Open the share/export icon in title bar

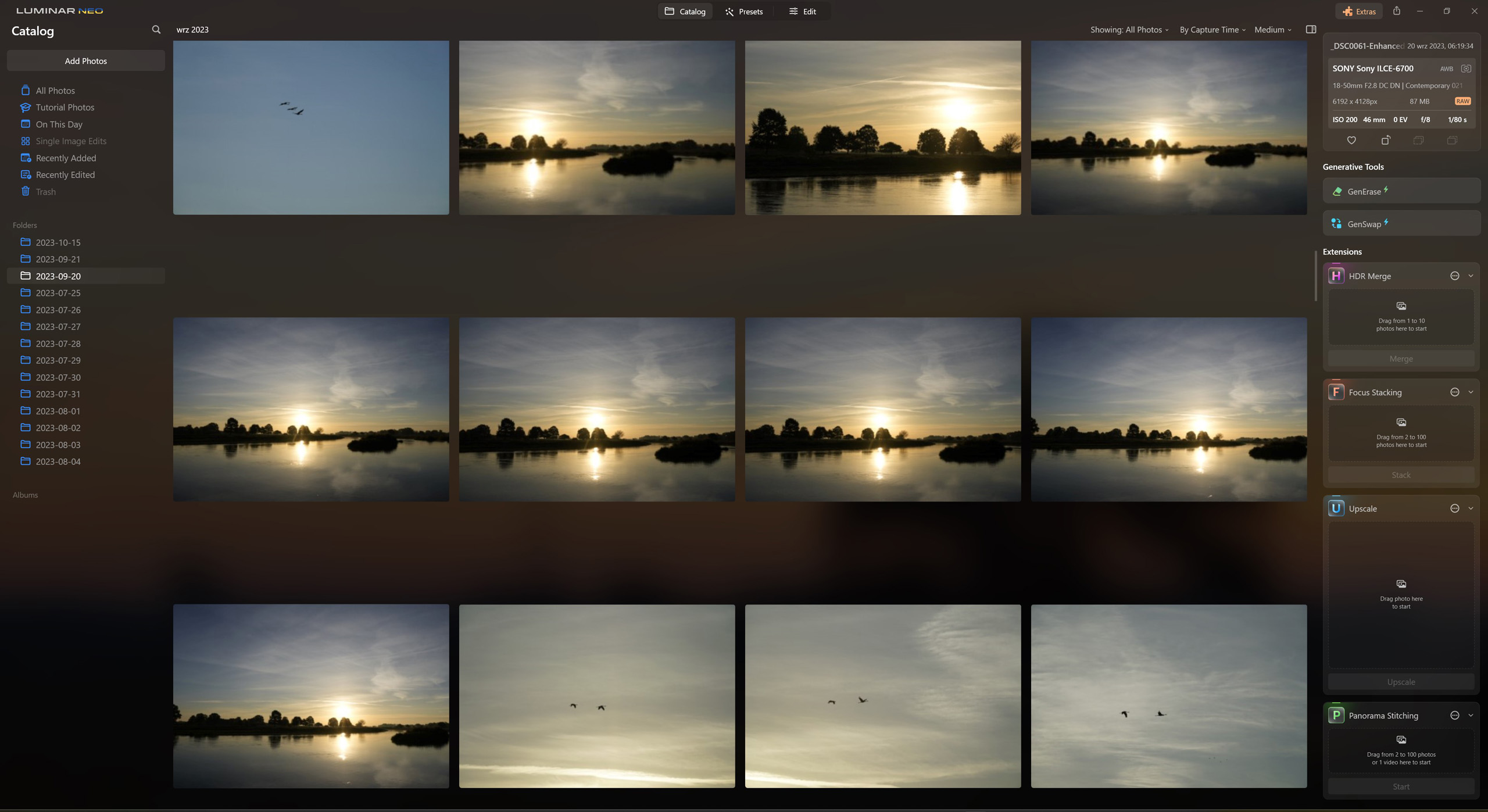pos(1397,10)
